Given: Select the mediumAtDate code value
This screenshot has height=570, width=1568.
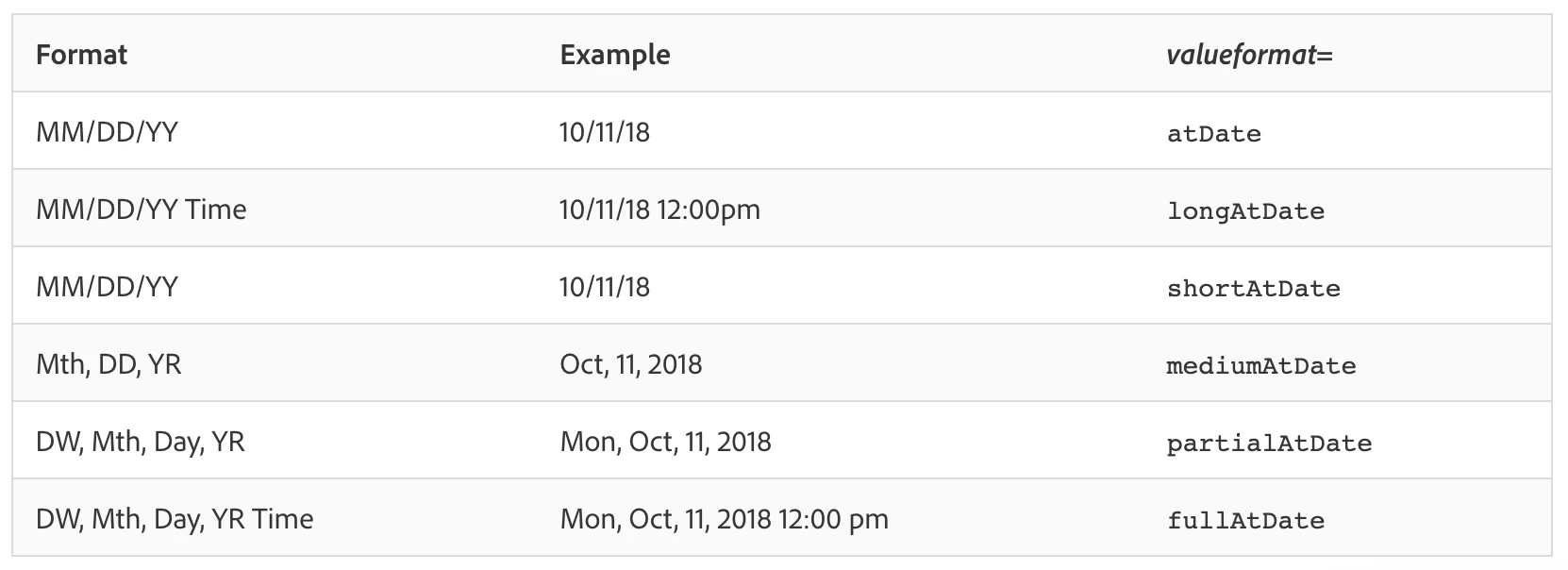Looking at the screenshot, I should click(x=1260, y=365).
